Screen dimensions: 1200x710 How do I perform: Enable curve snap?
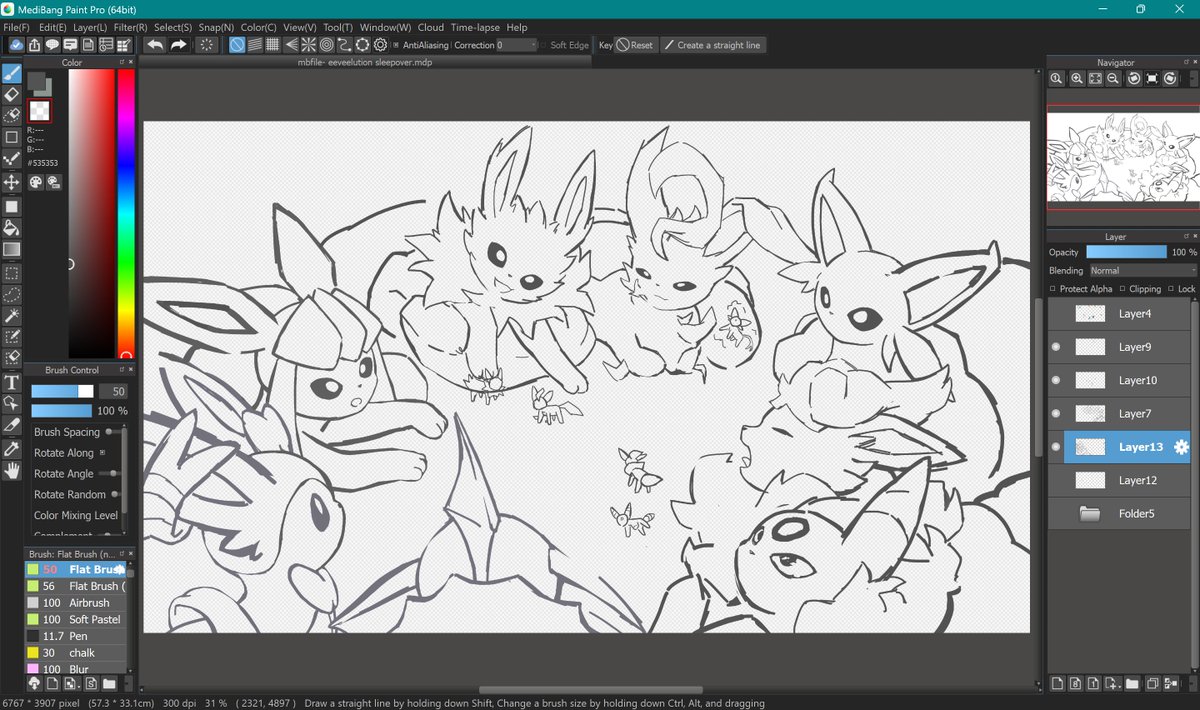[344, 45]
